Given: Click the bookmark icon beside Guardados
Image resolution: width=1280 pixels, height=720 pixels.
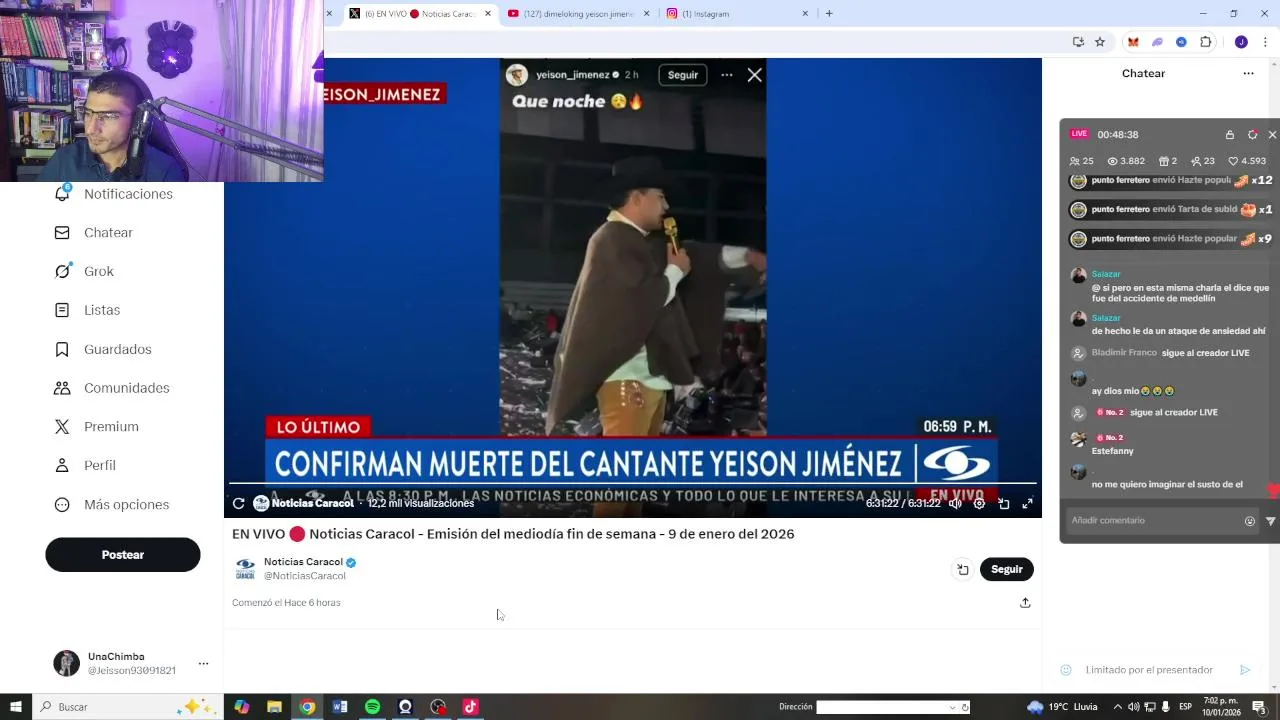Looking at the screenshot, I should [x=62, y=349].
